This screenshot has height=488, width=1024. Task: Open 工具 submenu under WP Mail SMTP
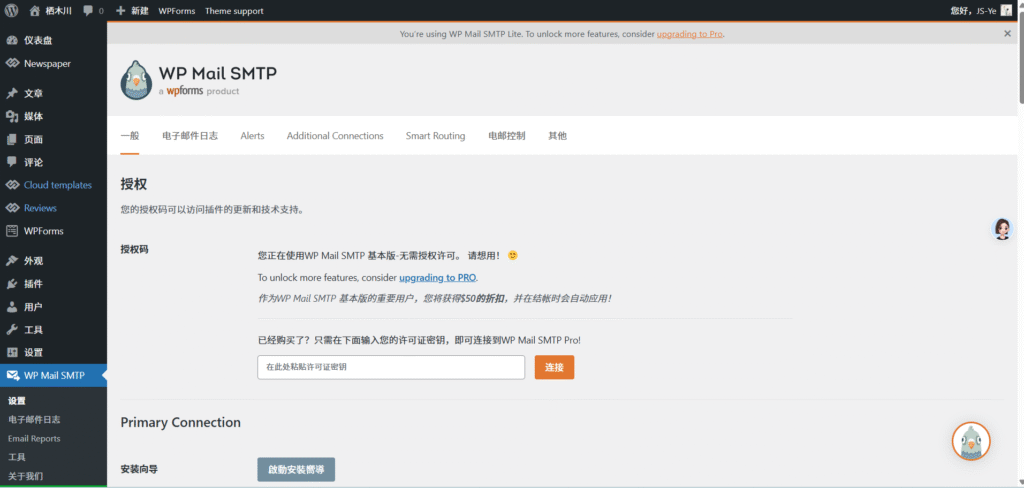pos(16,457)
